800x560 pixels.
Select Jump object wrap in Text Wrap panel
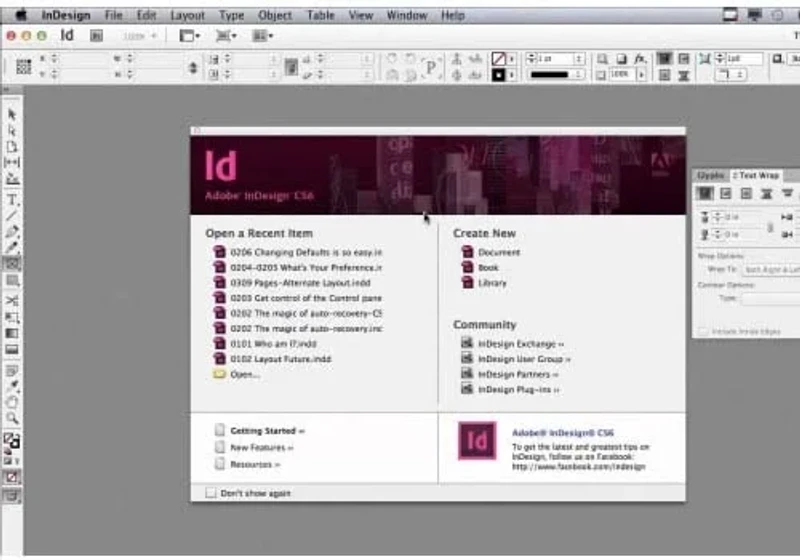tap(766, 193)
